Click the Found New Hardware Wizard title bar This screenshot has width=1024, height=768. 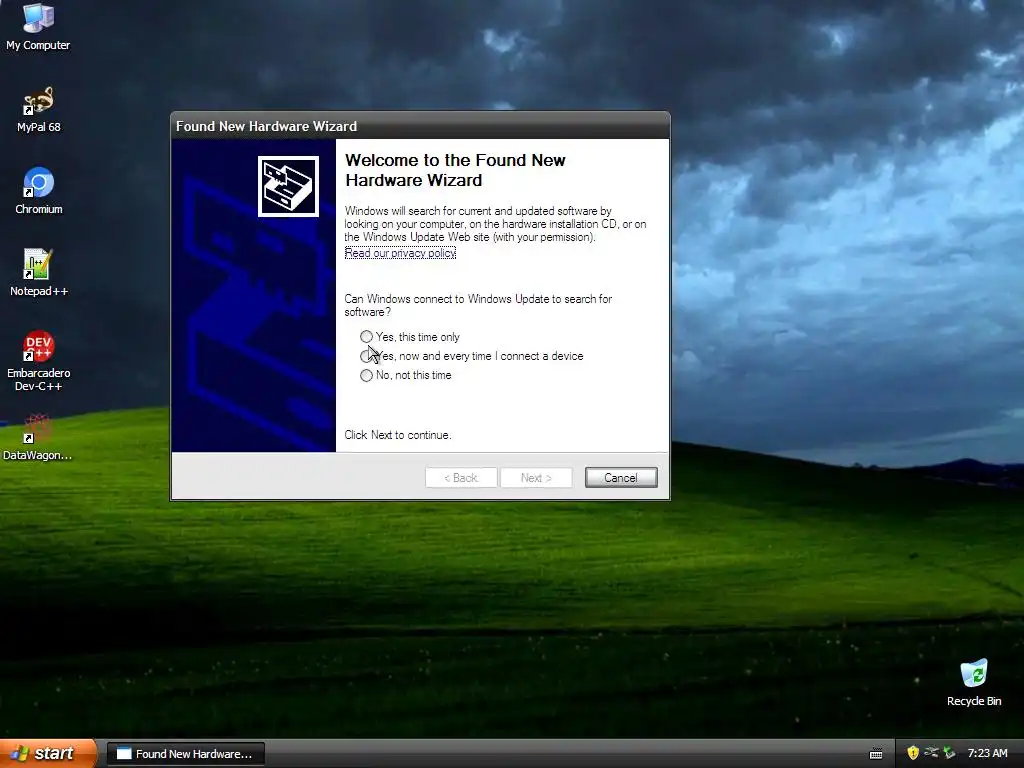[x=420, y=126]
